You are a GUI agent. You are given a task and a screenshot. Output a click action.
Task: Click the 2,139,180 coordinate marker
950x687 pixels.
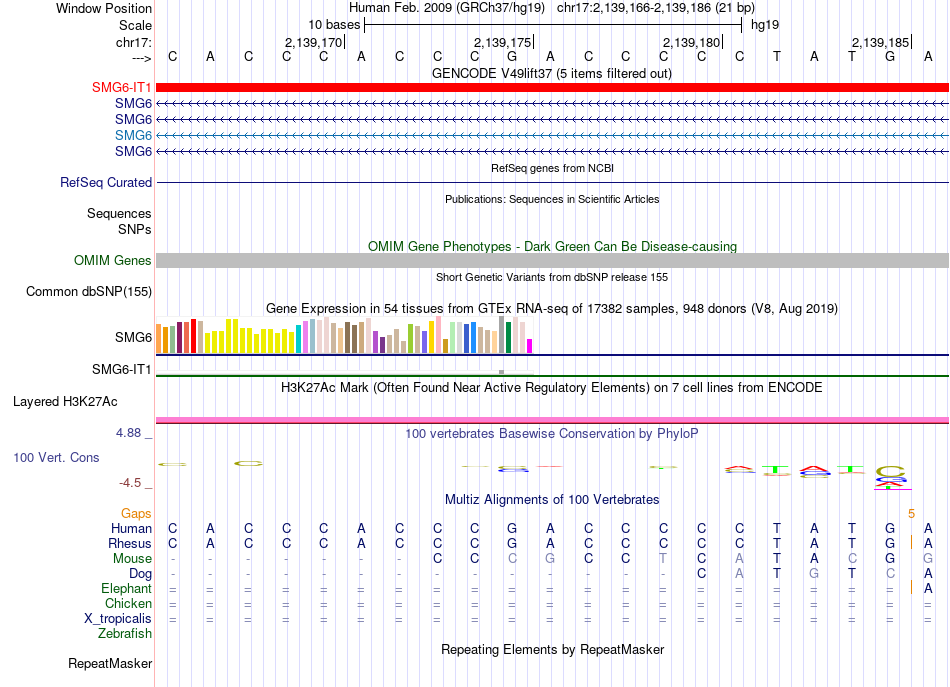click(692, 42)
